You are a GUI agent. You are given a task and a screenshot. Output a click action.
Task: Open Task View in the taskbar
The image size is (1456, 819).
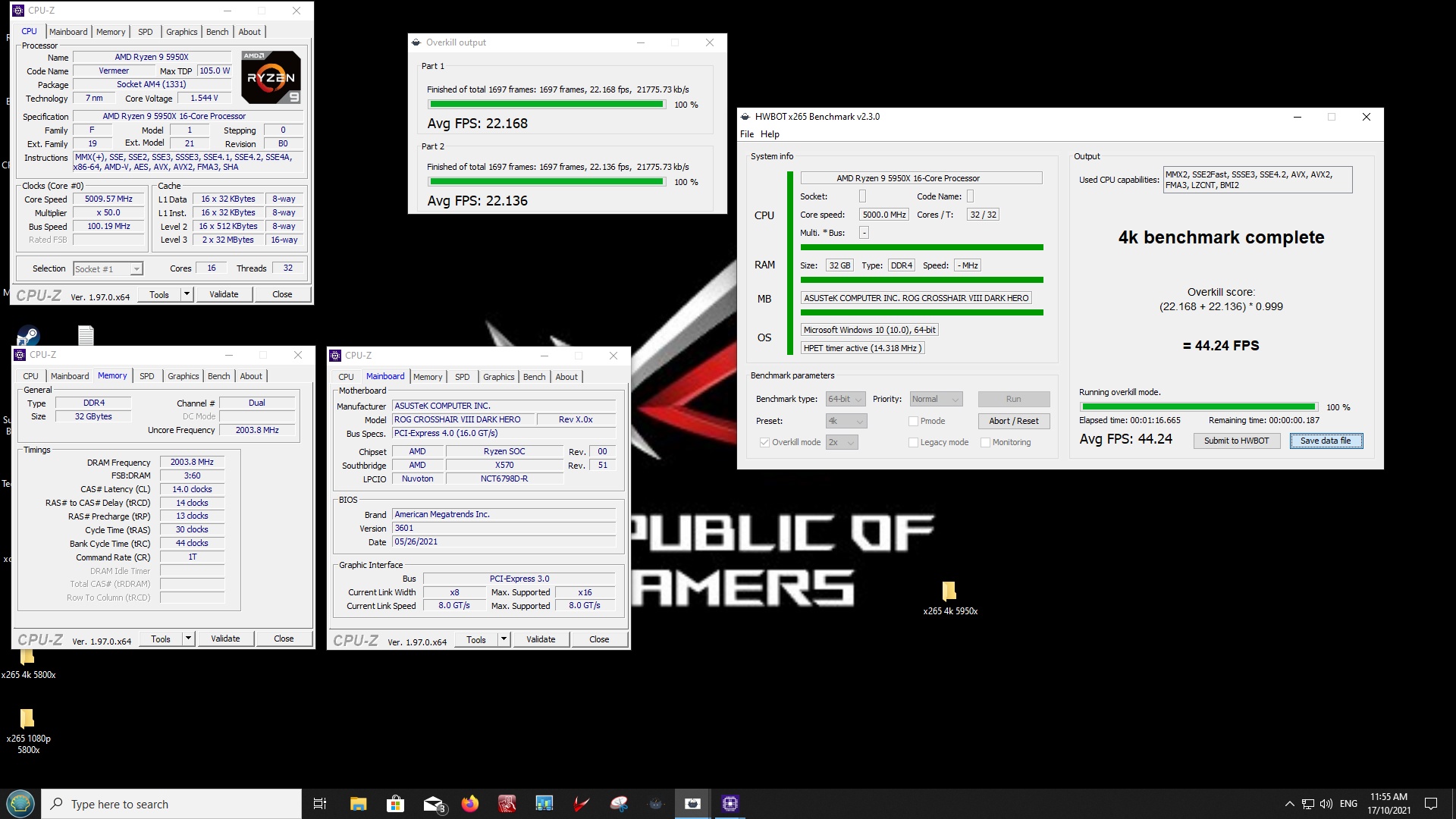(320, 804)
